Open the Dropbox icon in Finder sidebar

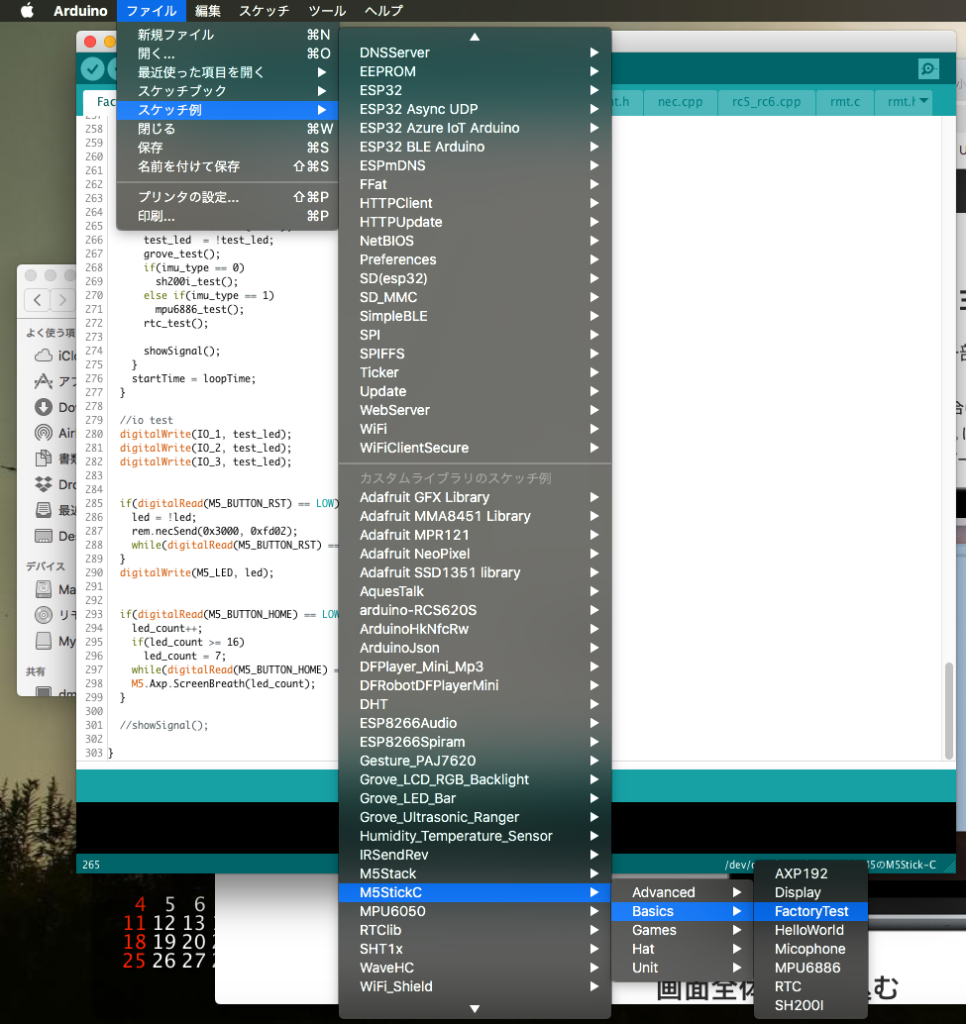point(43,484)
